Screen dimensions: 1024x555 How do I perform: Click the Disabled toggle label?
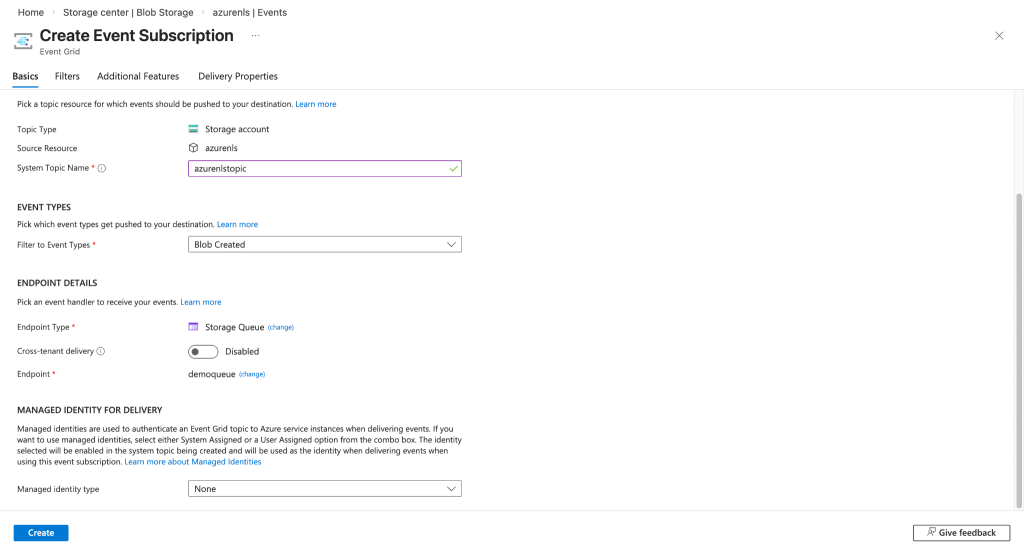tap(242, 351)
